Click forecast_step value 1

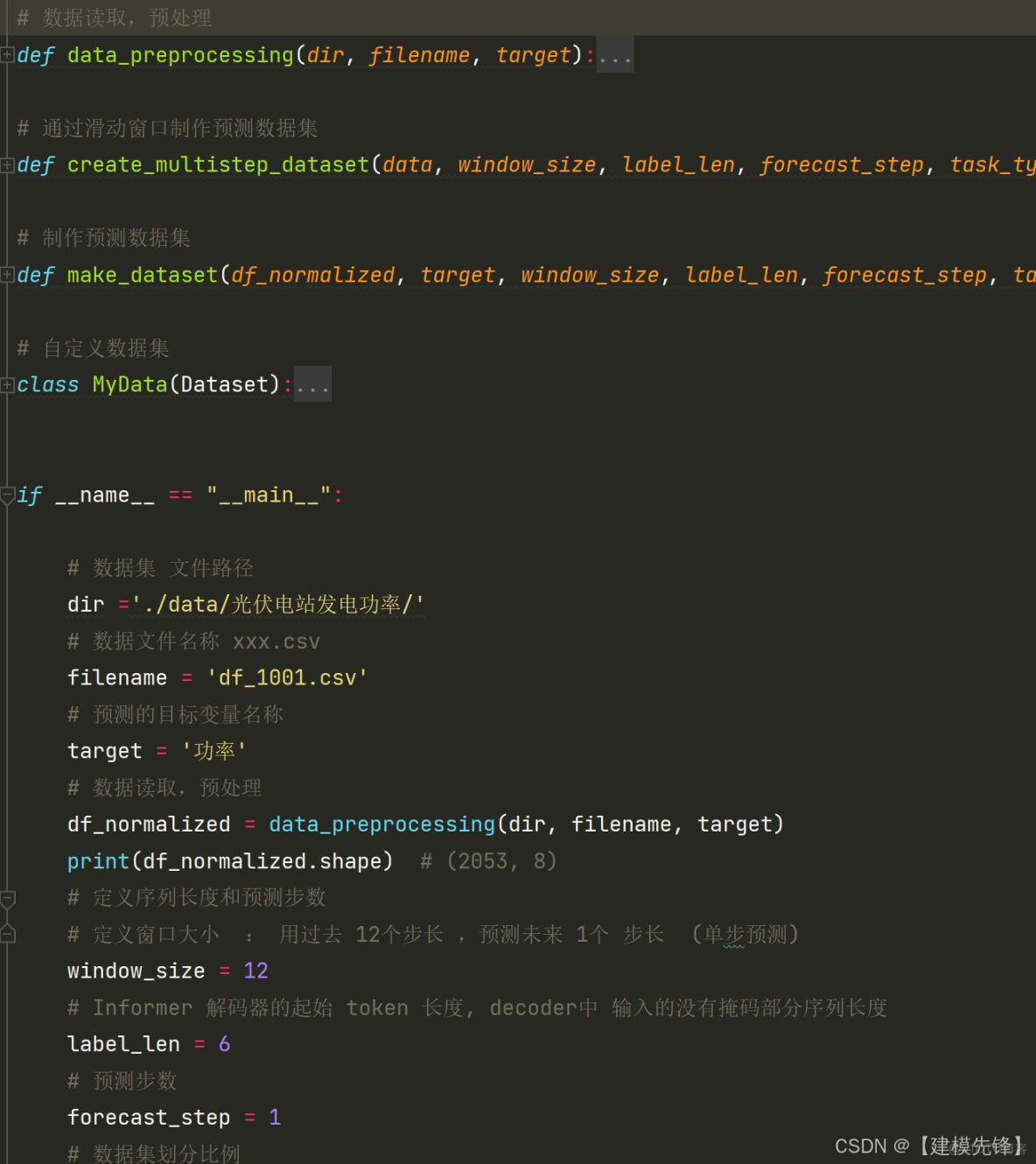[x=275, y=1117]
